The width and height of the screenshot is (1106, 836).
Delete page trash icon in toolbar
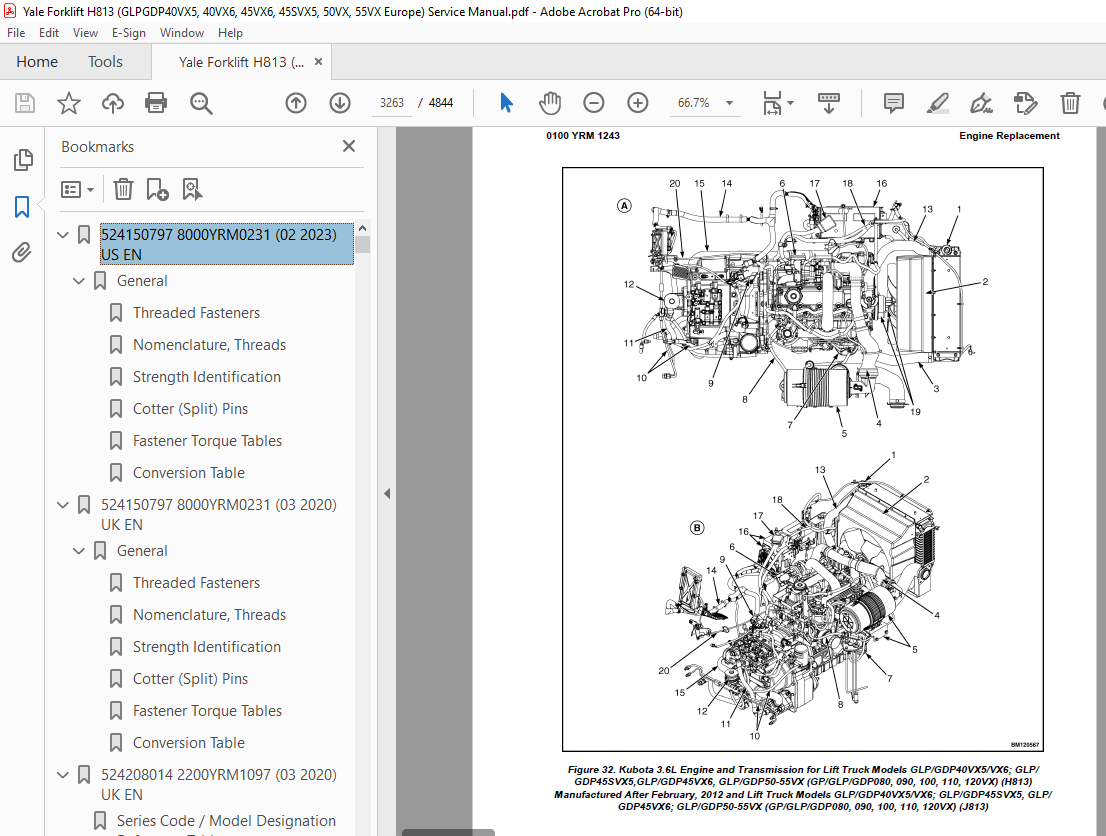tap(1070, 103)
